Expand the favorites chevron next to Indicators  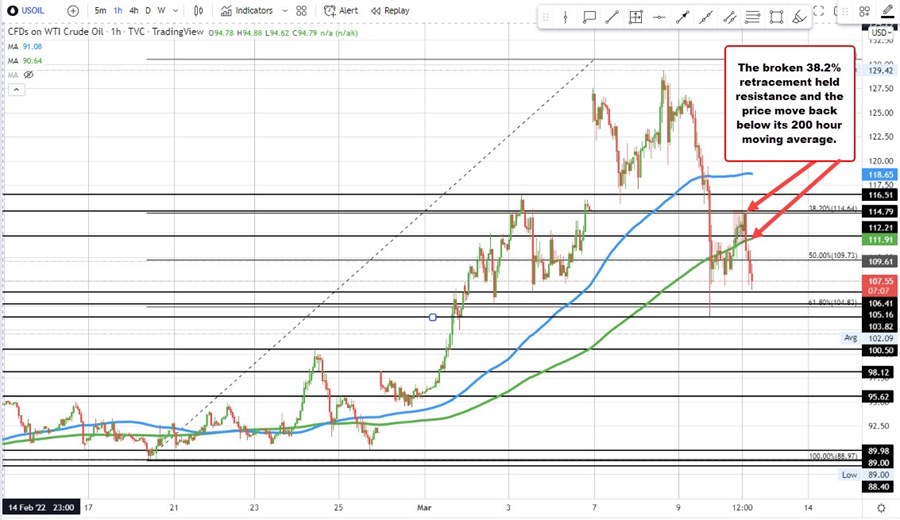(285, 10)
